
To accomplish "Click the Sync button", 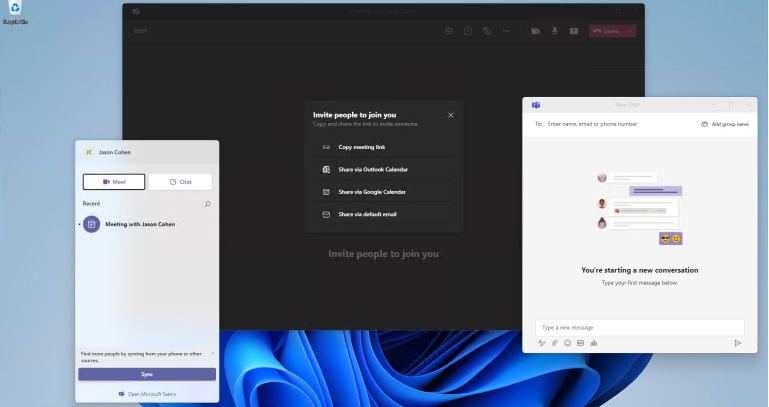I will point(147,374).
